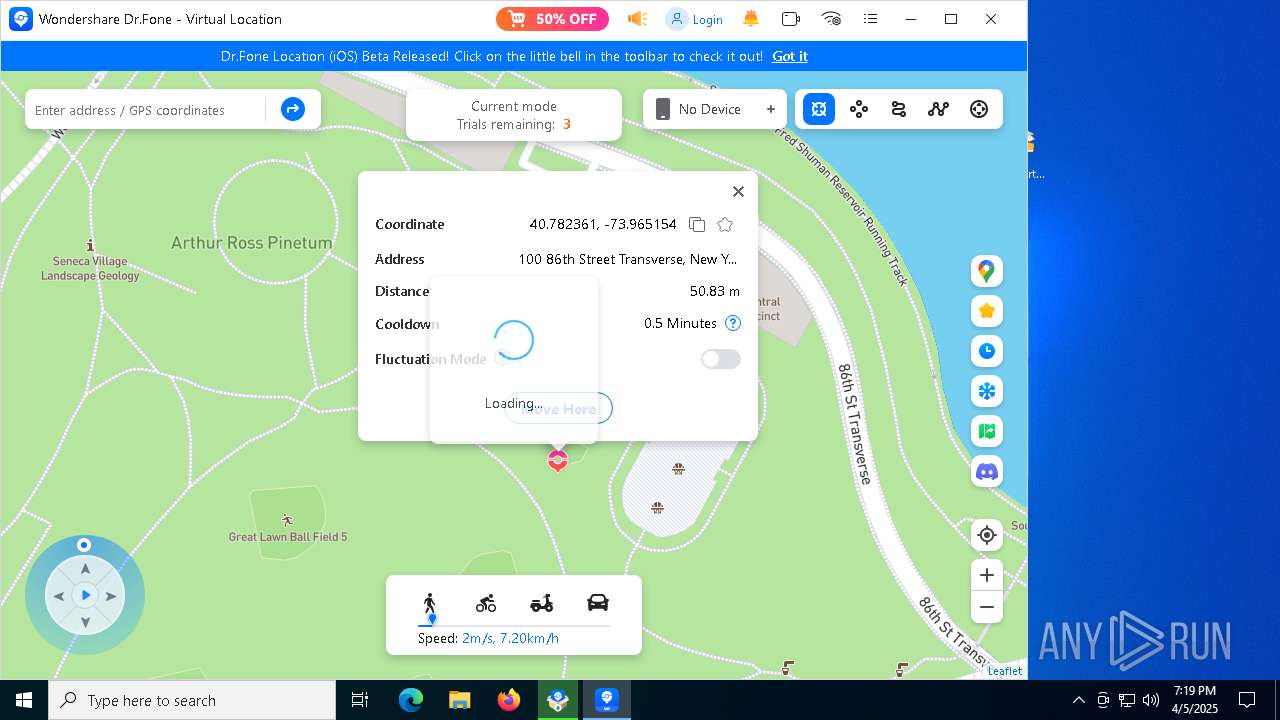Click the snowflake cooldown icon on sidebar

coord(987,391)
